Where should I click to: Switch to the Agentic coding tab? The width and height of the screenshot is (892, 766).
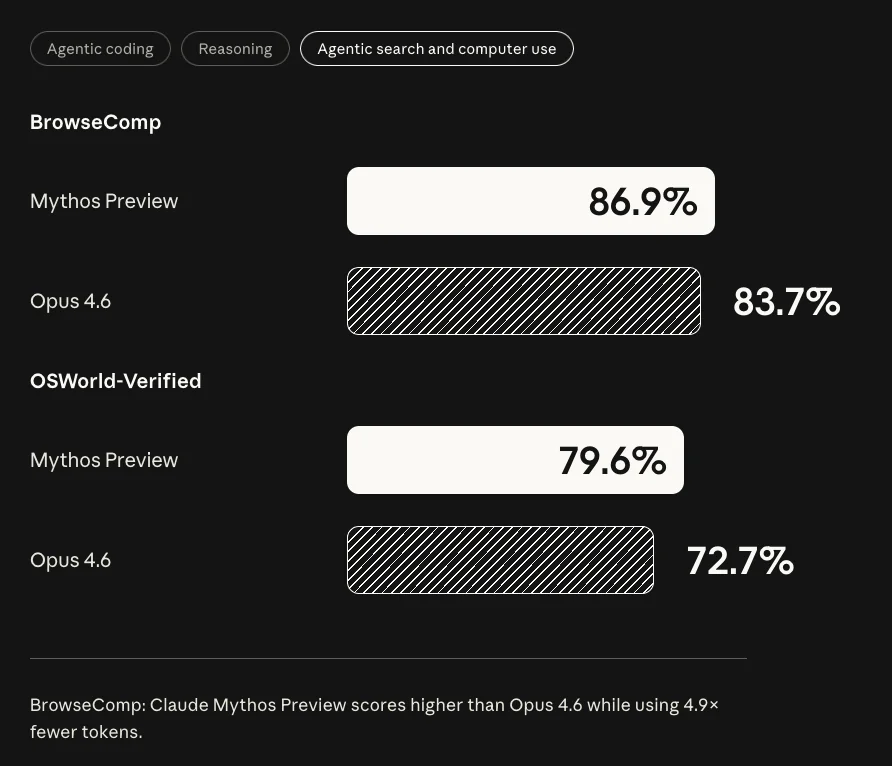(x=100, y=49)
